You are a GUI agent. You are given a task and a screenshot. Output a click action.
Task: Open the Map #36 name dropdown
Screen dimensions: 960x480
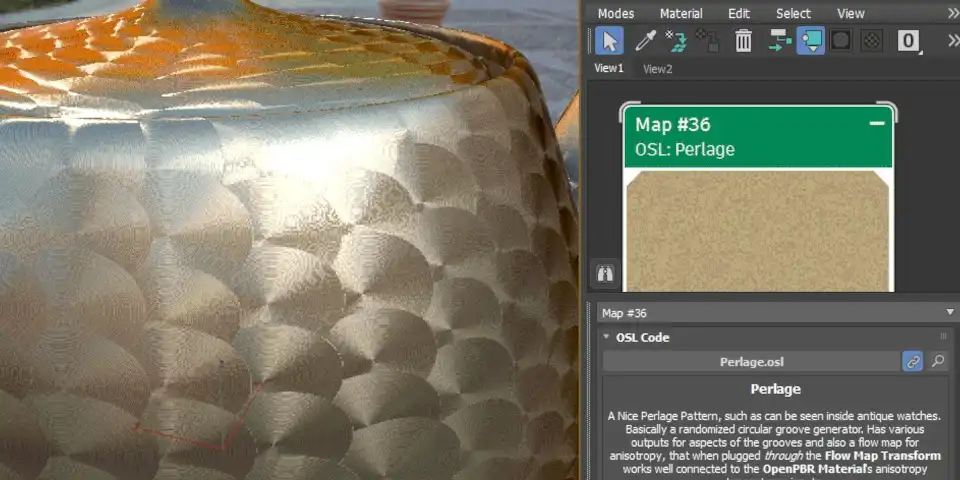coord(947,313)
